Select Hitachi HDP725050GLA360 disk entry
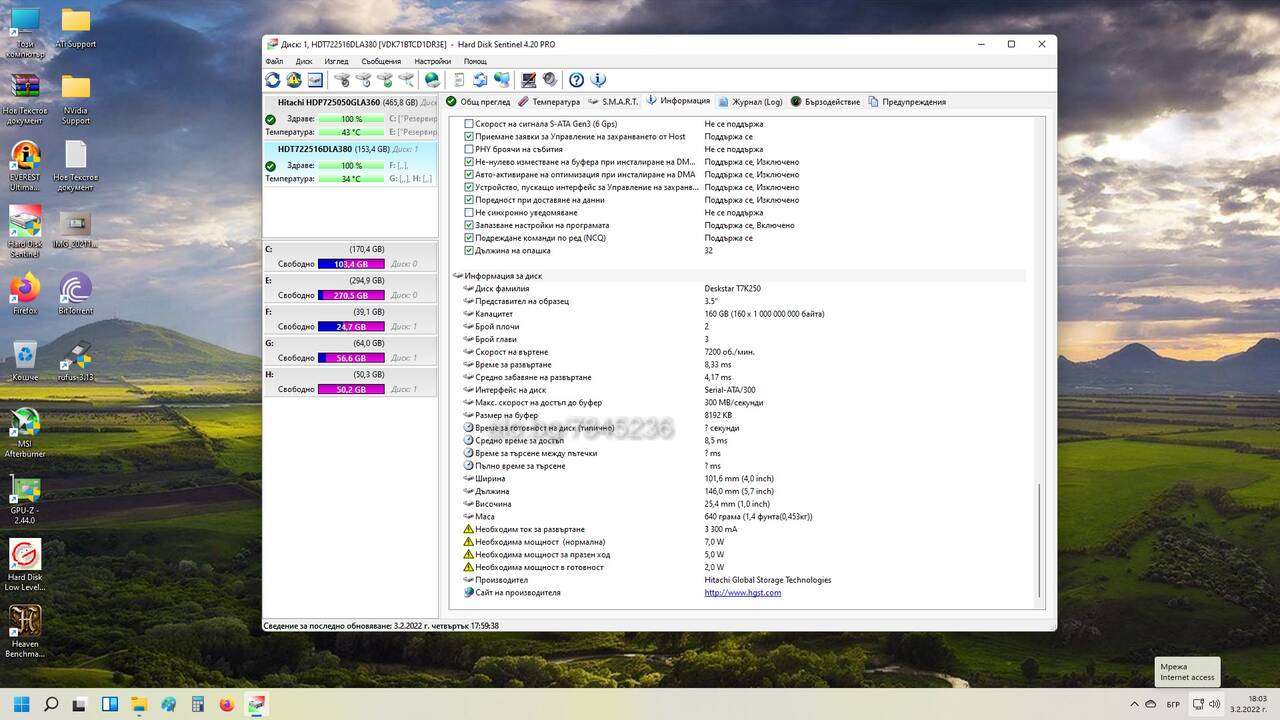 point(350,117)
